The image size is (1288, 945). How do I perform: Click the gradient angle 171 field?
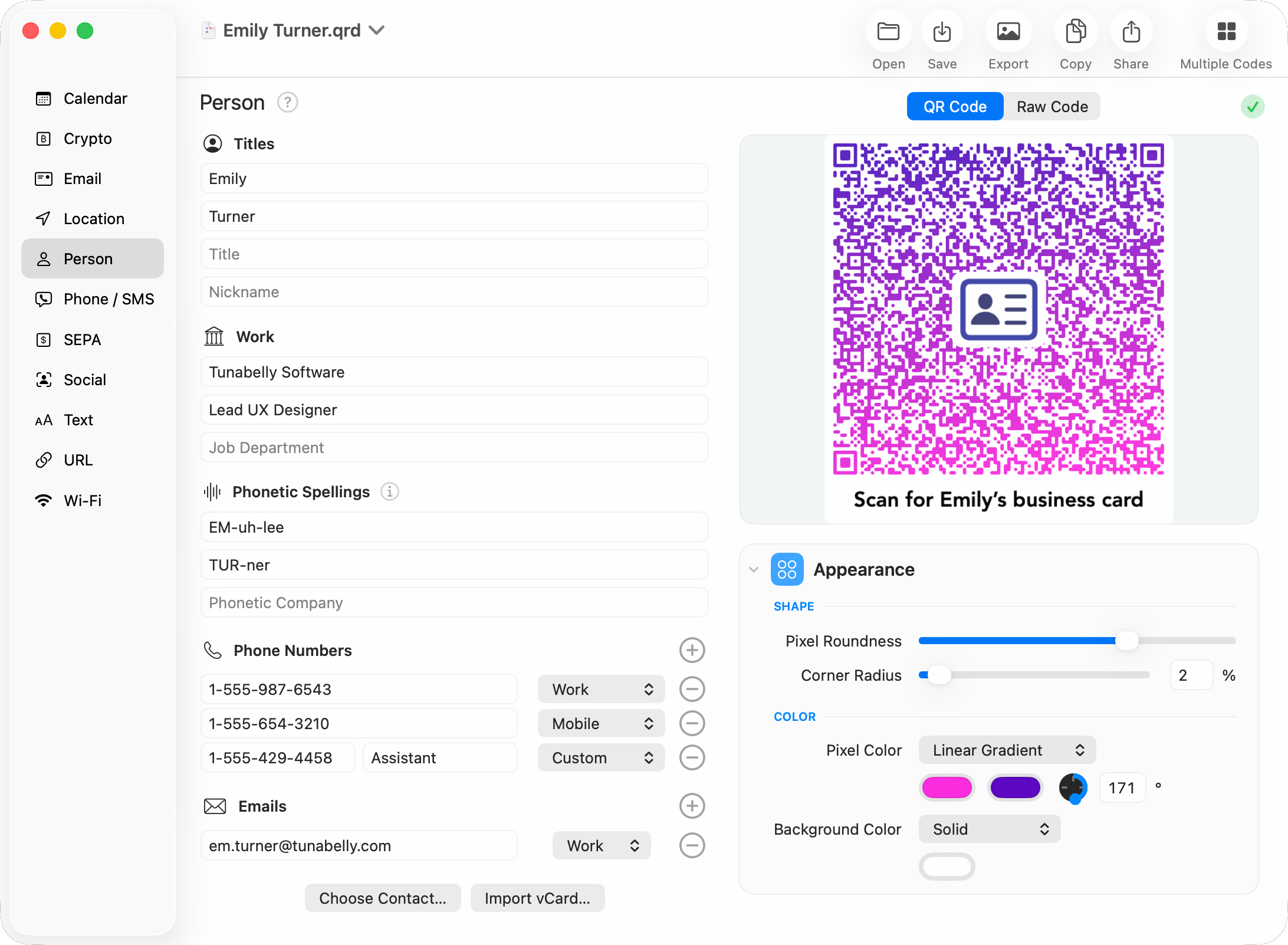pyautogui.click(x=1122, y=787)
